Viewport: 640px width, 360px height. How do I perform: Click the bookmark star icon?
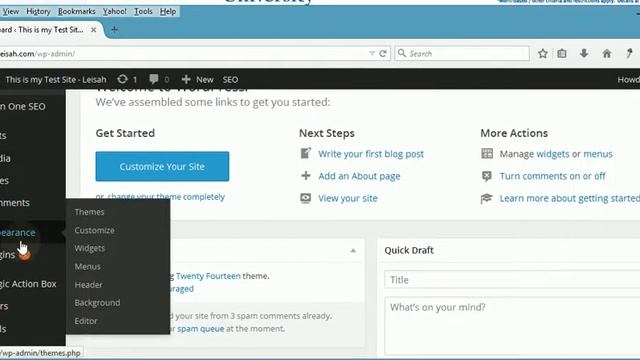pyautogui.click(x=542, y=53)
